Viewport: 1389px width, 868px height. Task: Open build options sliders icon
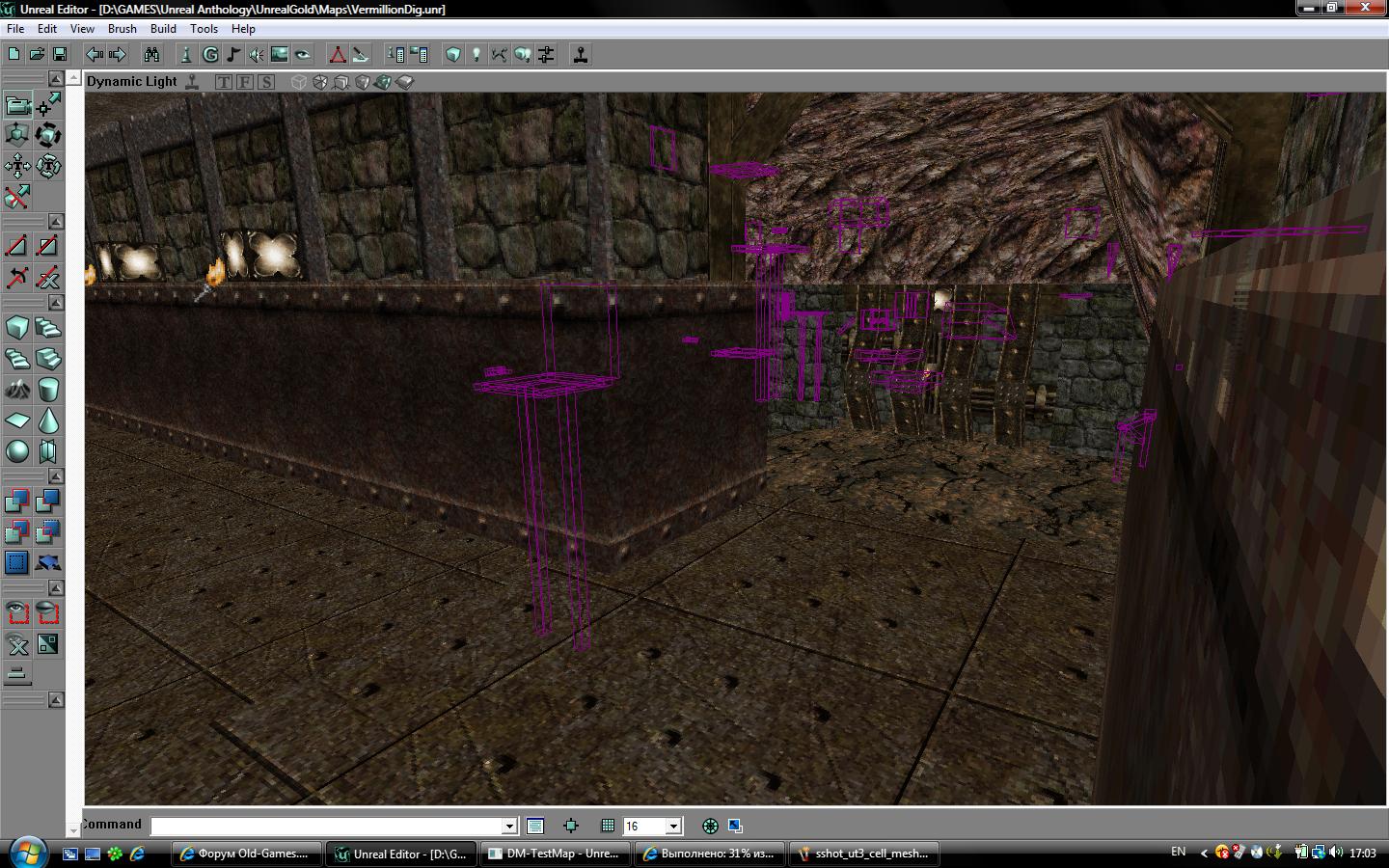(x=546, y=55)
